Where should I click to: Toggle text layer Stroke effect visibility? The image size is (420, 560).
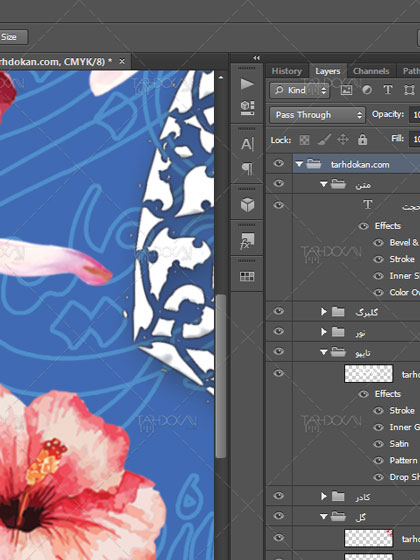pos(378,259)
